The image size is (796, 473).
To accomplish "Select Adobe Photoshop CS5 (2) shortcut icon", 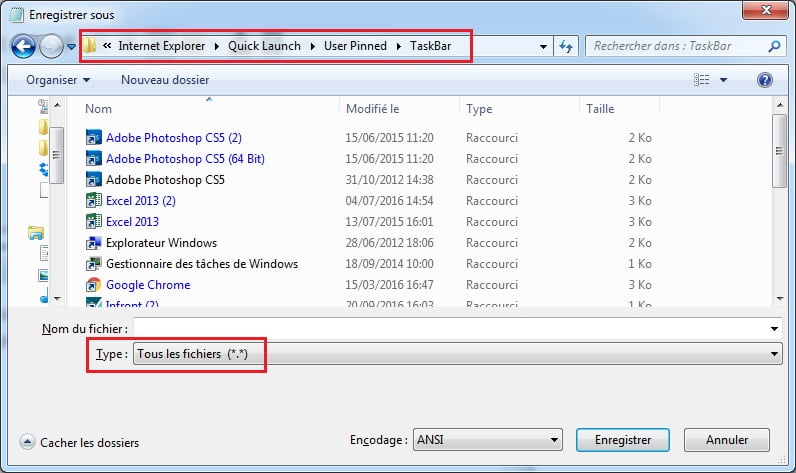I will point(93,138).
